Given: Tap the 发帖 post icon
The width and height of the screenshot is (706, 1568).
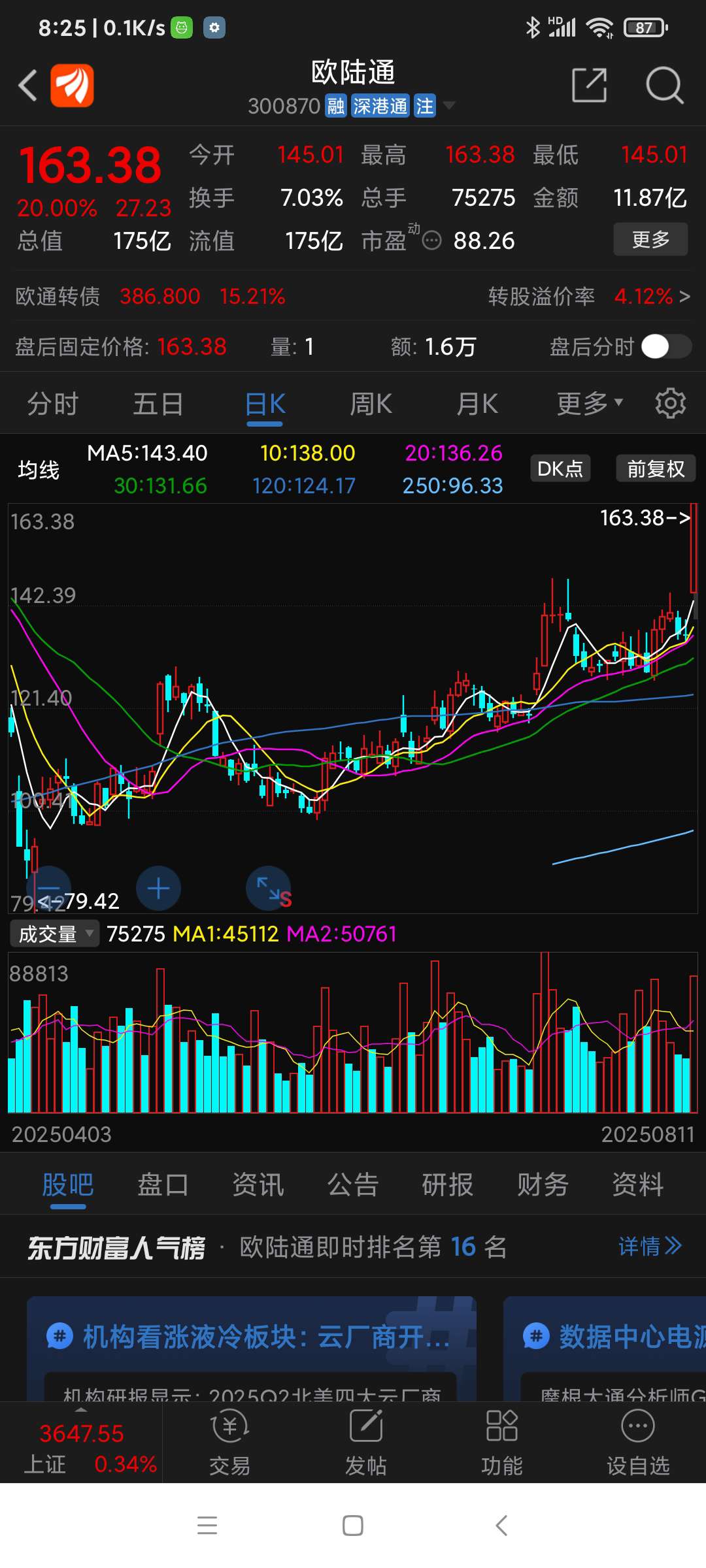Looking at the screenshot, I should coord(366,1443).
